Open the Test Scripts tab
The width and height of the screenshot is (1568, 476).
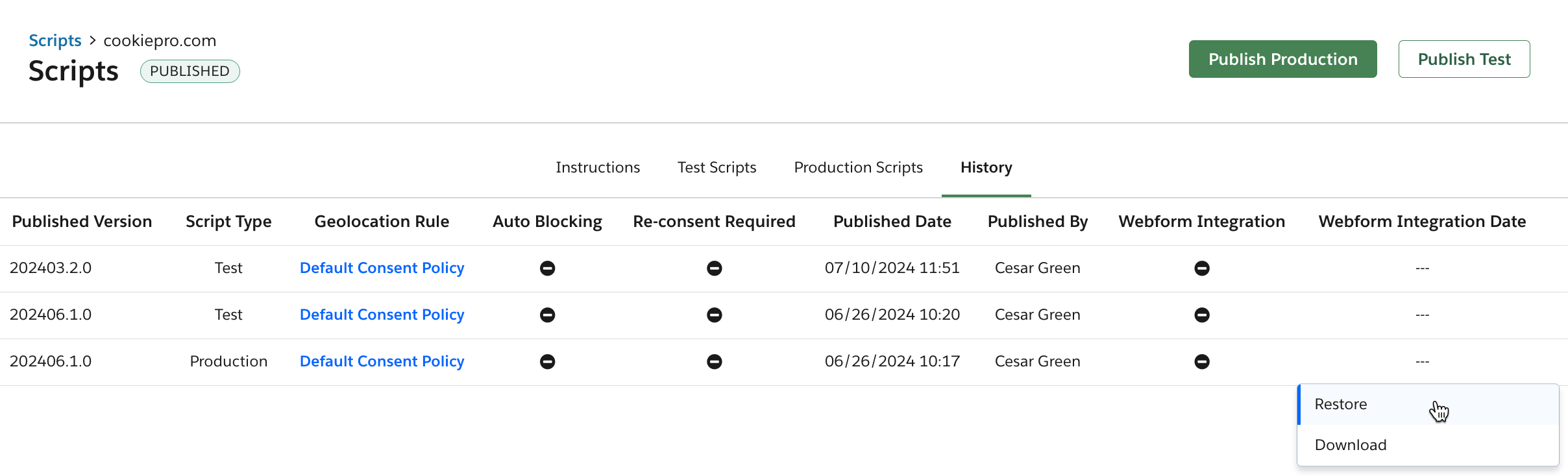(717, 168)
